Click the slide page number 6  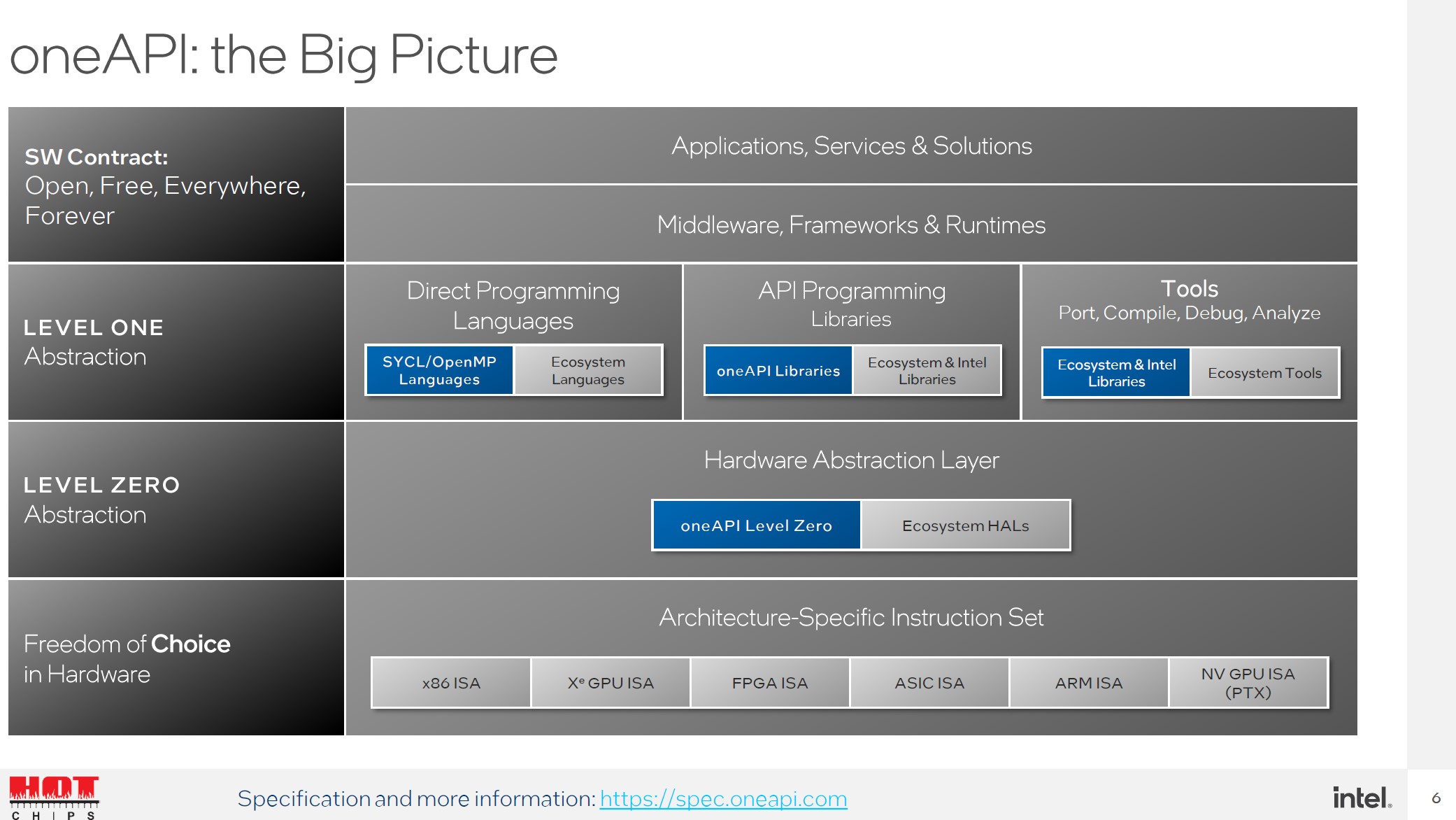click(1436, 798)
